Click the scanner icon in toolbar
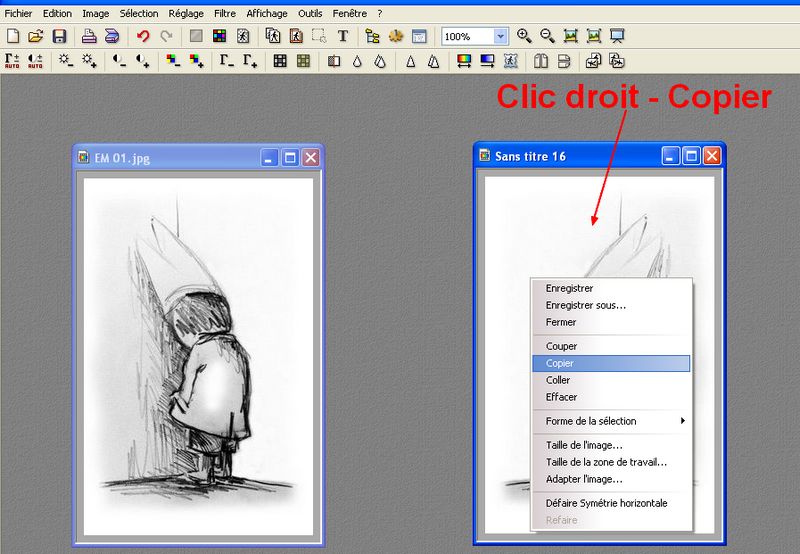Viewport: 800px width, 554px height. tap(111, 36)
